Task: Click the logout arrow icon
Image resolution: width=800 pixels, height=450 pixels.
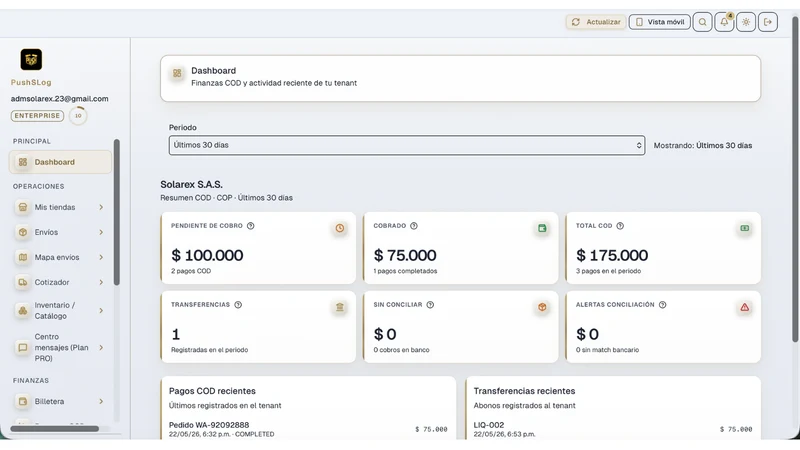Action: click(768, 22)
